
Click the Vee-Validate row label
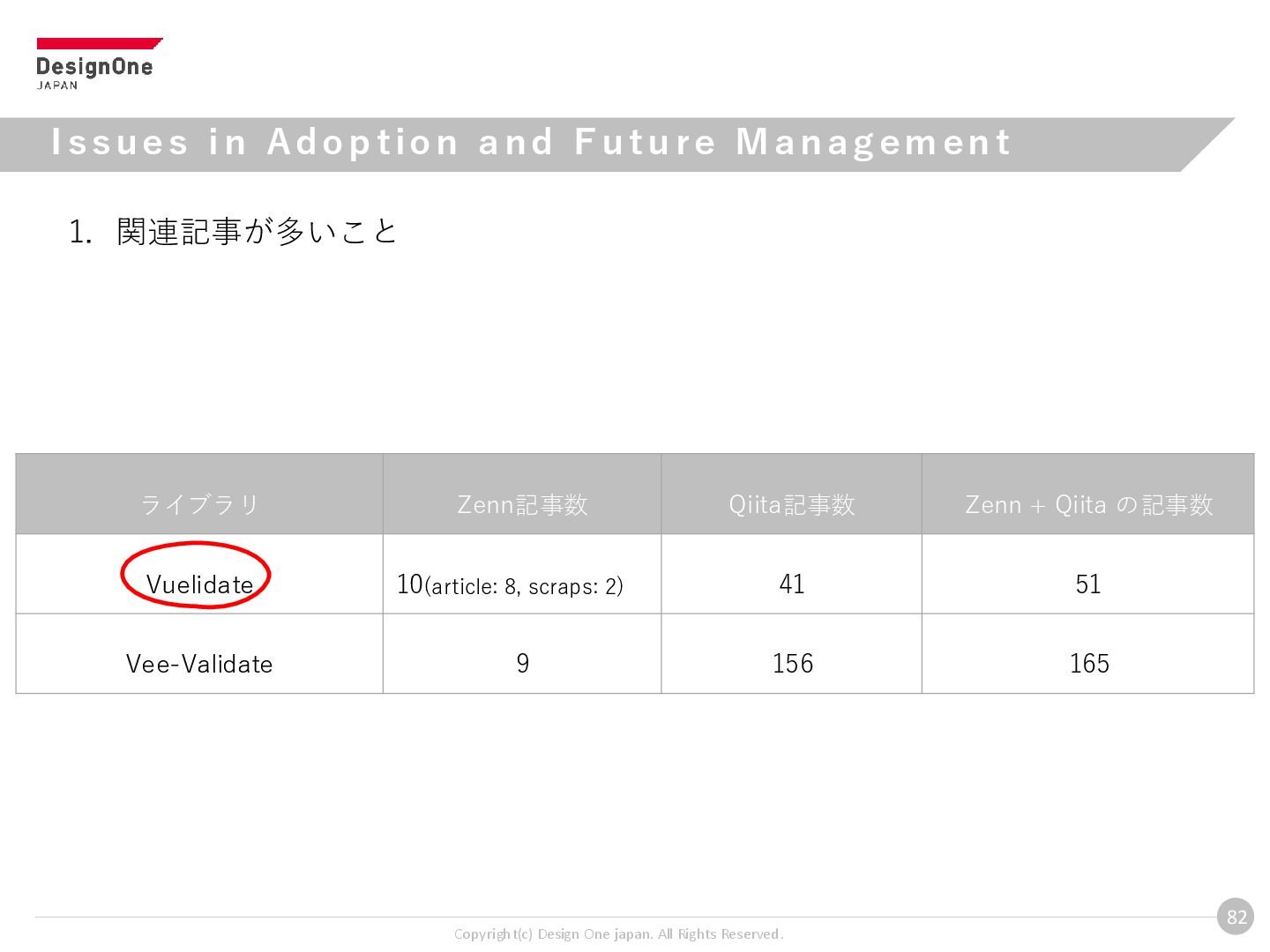point(199,664)
